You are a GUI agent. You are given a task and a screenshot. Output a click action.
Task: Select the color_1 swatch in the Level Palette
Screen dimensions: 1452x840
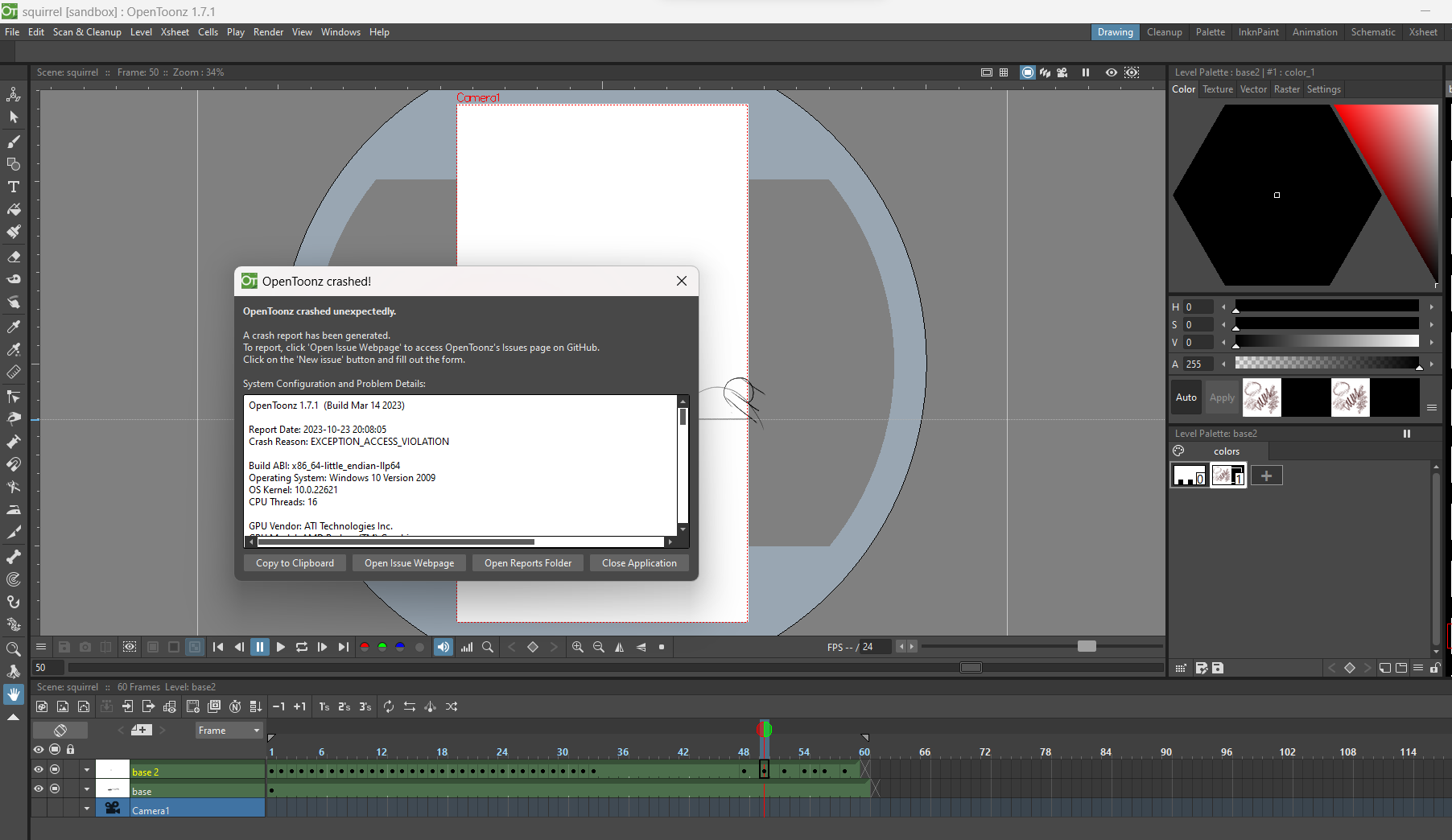1229,476
